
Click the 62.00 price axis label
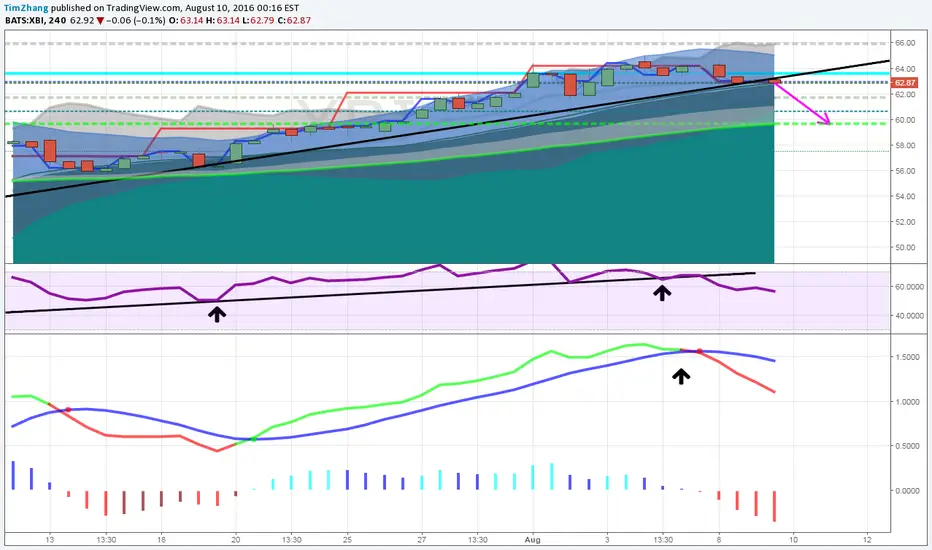tap(905, 95)
